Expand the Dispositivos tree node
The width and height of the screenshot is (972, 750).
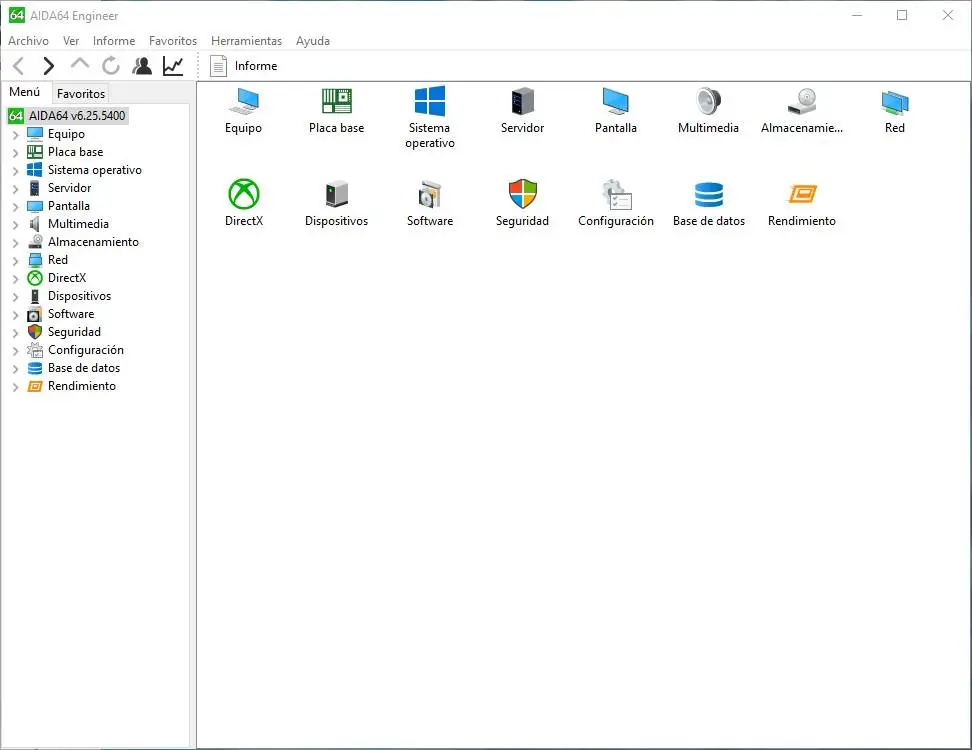(x=15, y=296)
